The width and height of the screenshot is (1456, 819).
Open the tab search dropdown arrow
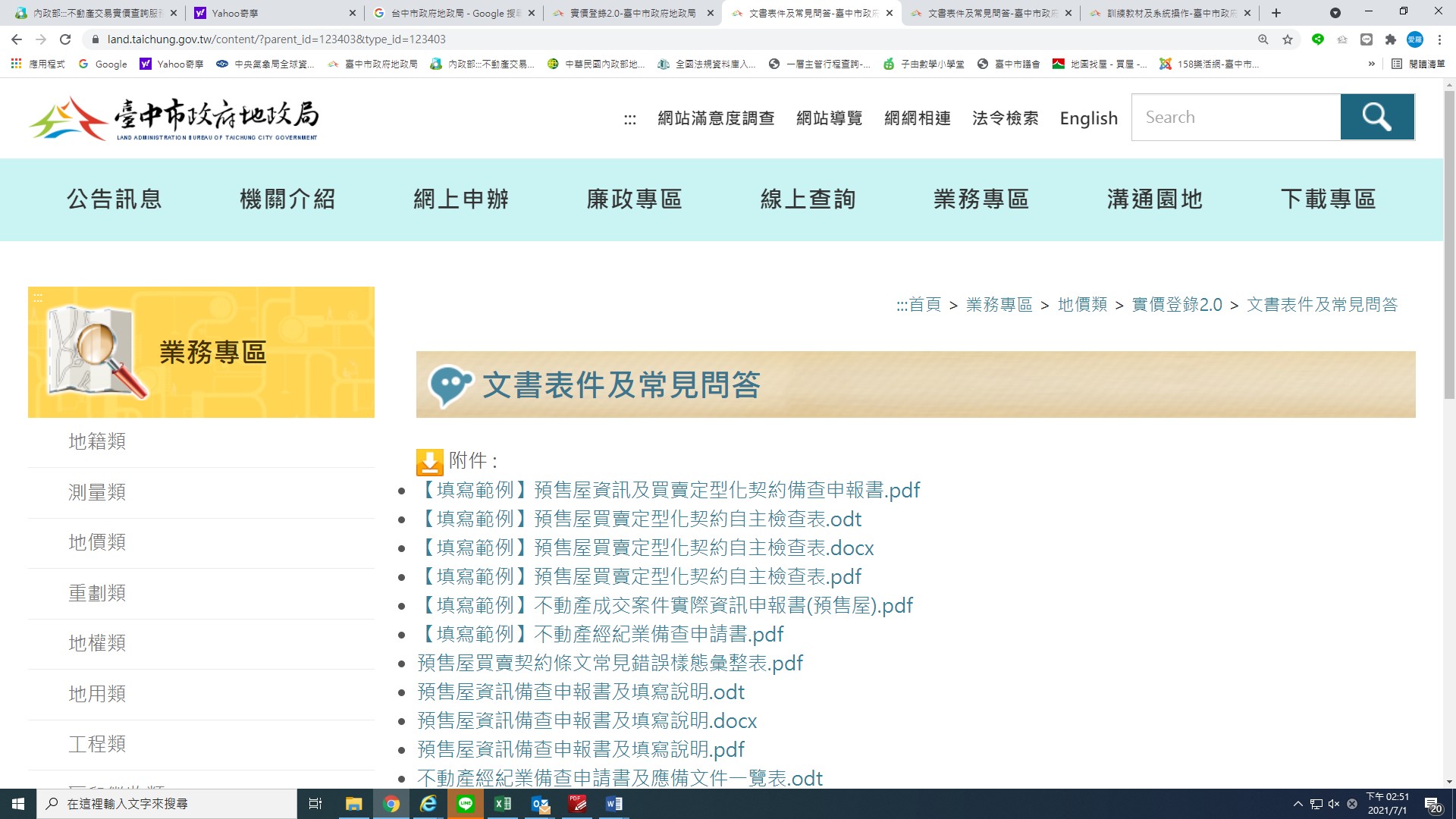click(1335, 13)
